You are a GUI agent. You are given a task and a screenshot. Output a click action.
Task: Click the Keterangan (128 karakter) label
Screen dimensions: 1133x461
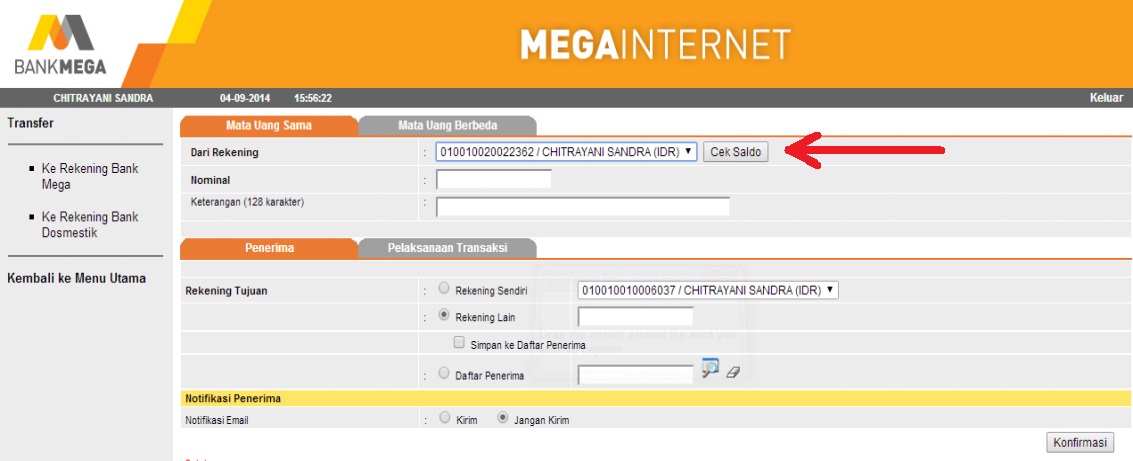[247, 202]
